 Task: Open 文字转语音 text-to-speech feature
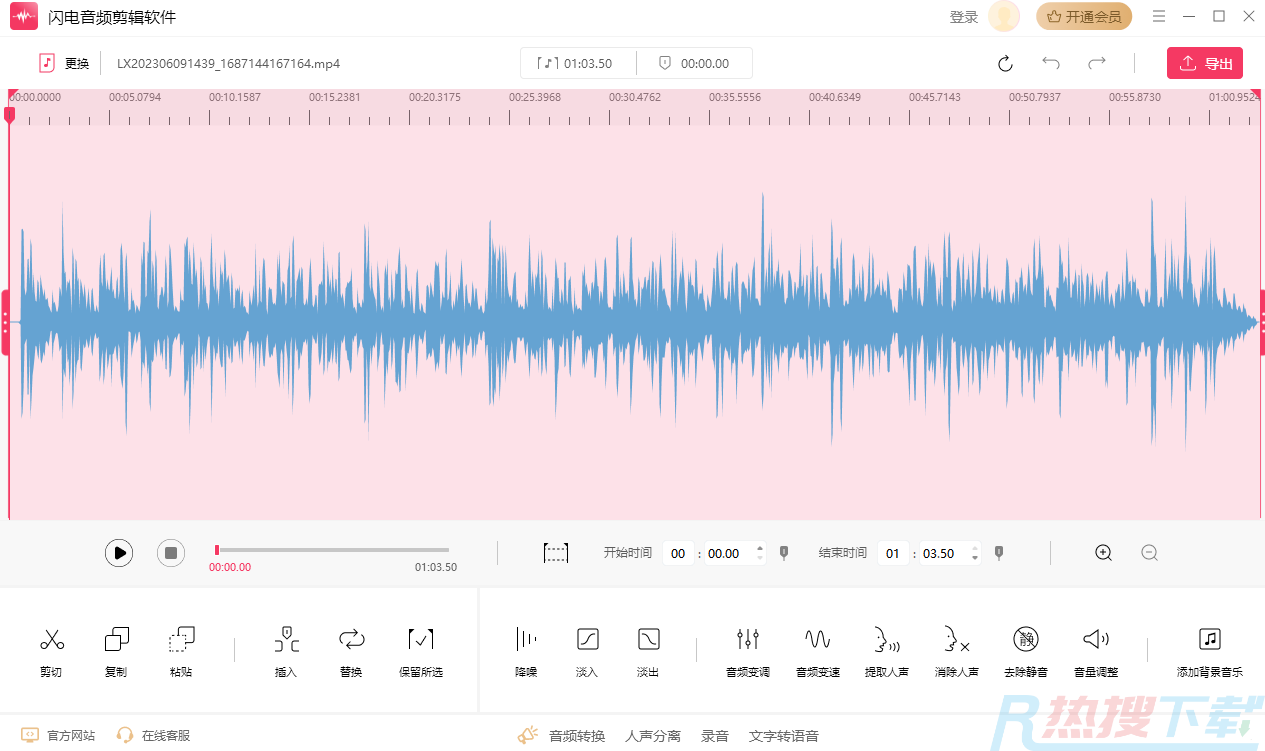(x=784, y=736)
